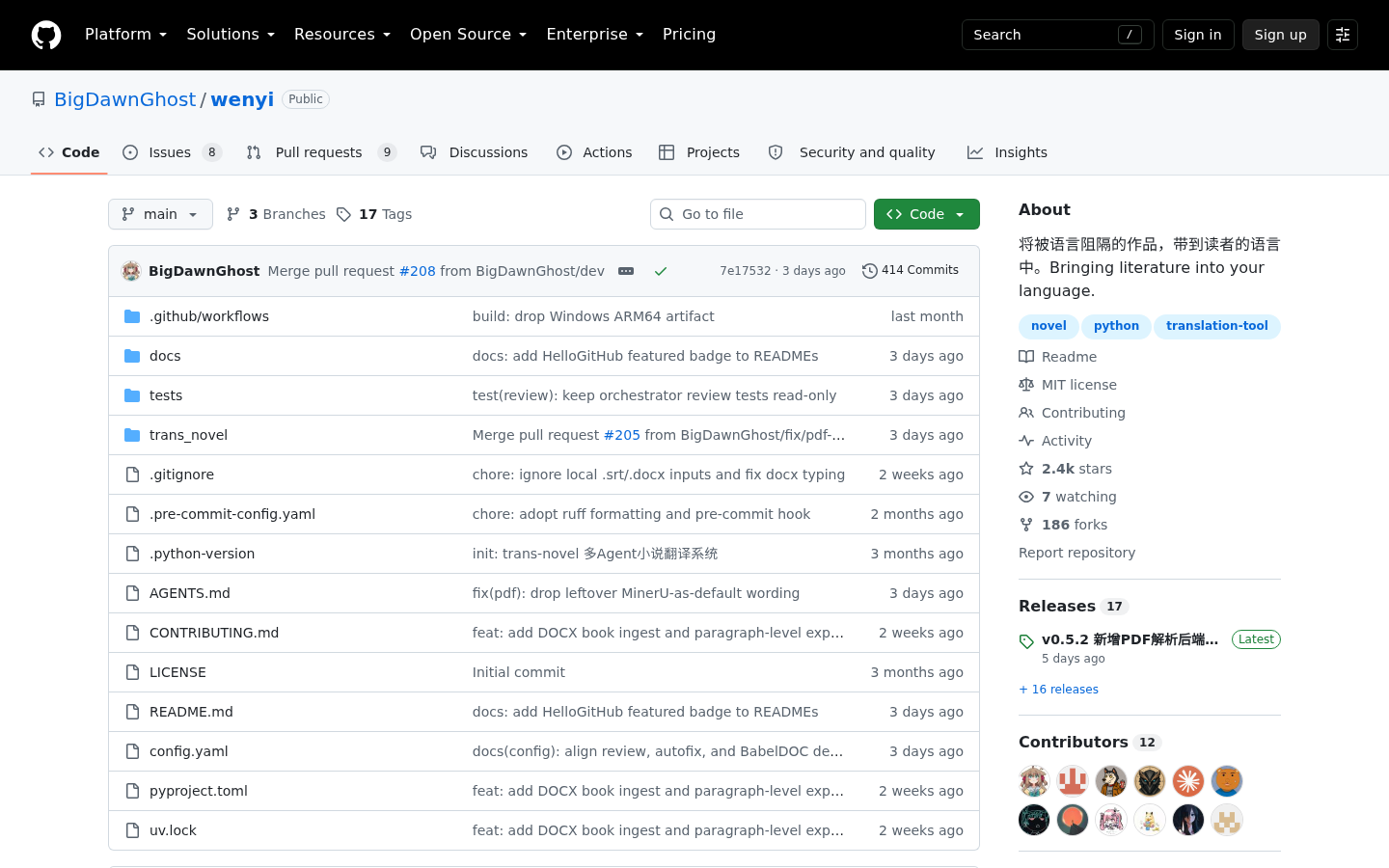This screenshot has height=868, width=1389.
Task: Open the Insights tab
Action: coord(1007,152)
